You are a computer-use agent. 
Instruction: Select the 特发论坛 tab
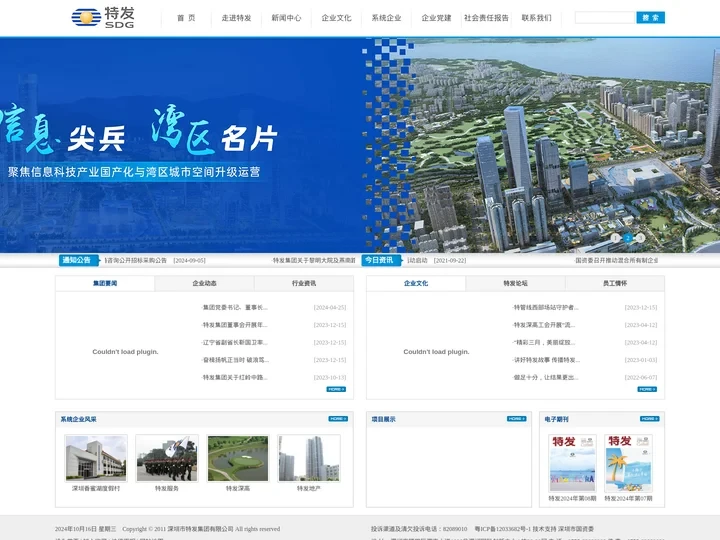coord(515,283)
